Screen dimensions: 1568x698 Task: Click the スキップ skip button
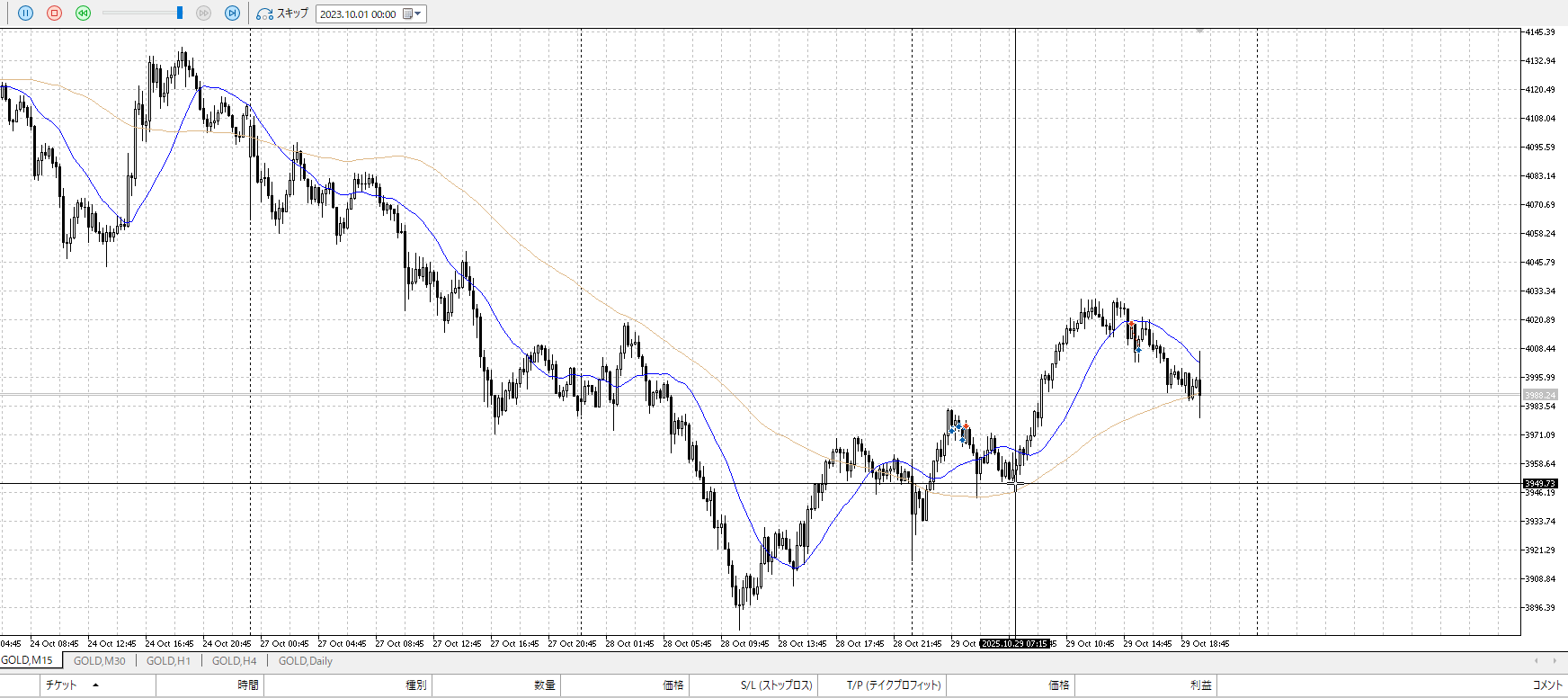point(282,13)
